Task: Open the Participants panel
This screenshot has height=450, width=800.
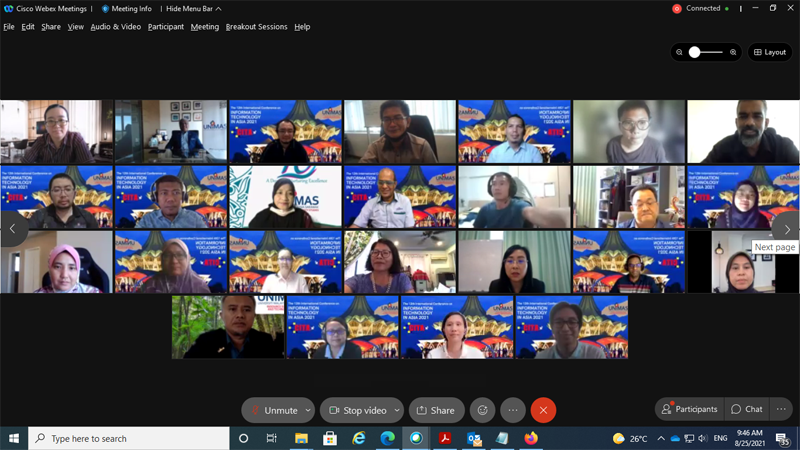Action: tap(688, 409)
